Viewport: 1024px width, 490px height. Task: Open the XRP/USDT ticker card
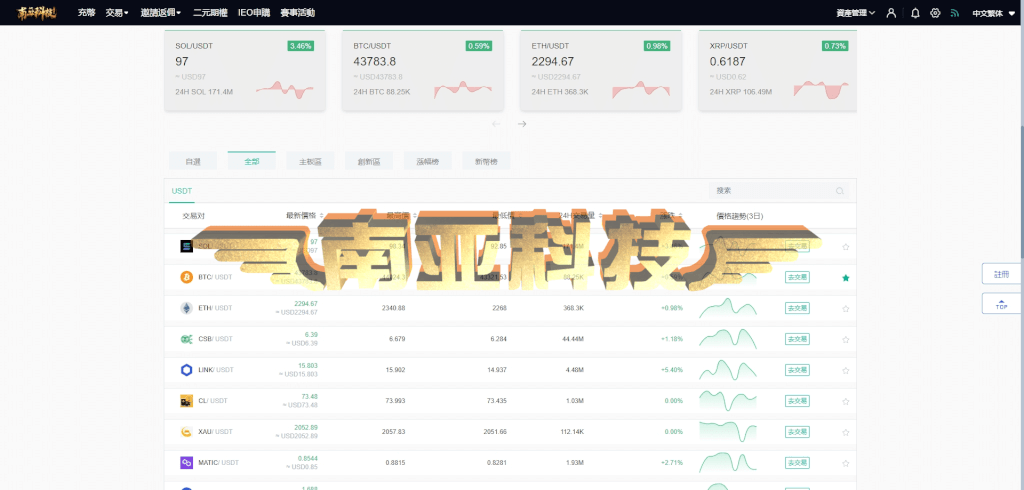point(778,70)
